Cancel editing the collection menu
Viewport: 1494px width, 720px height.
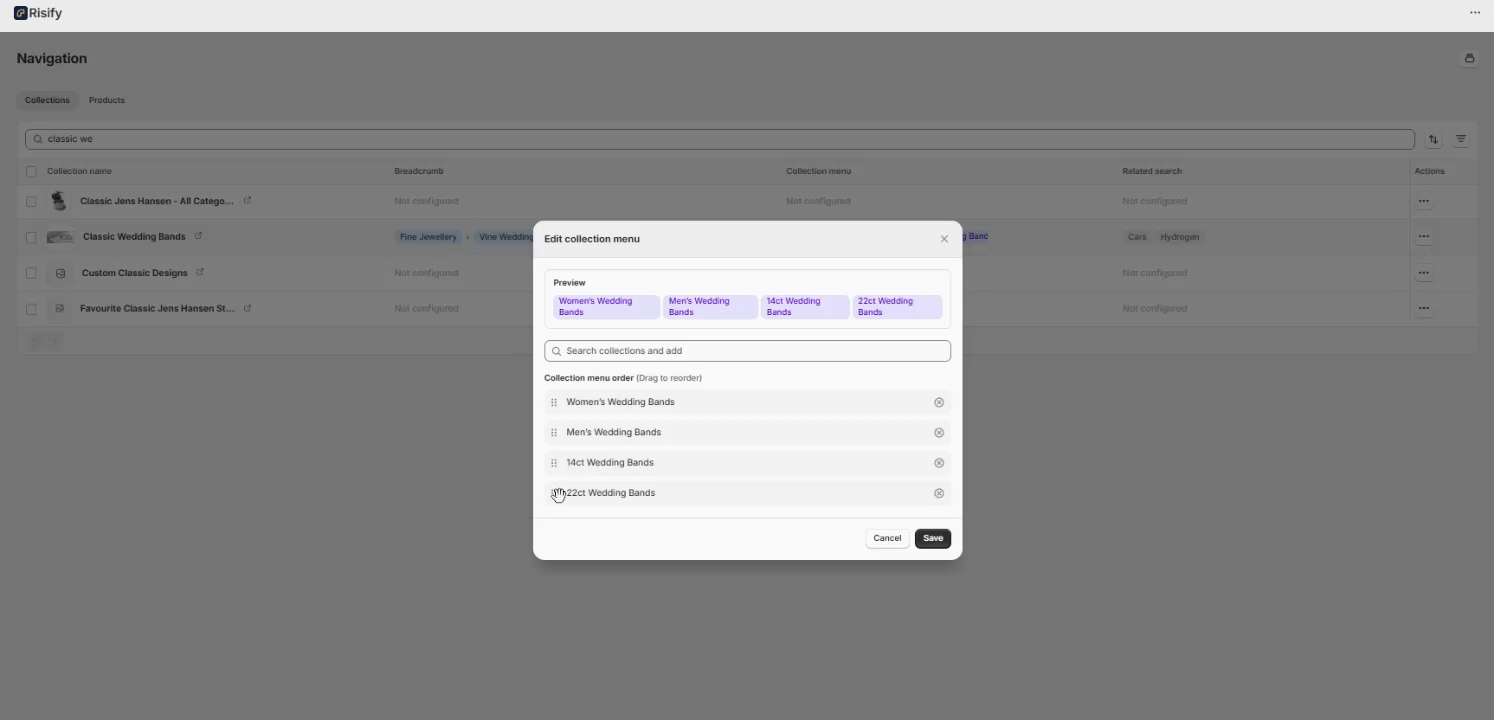coord(886,538)
